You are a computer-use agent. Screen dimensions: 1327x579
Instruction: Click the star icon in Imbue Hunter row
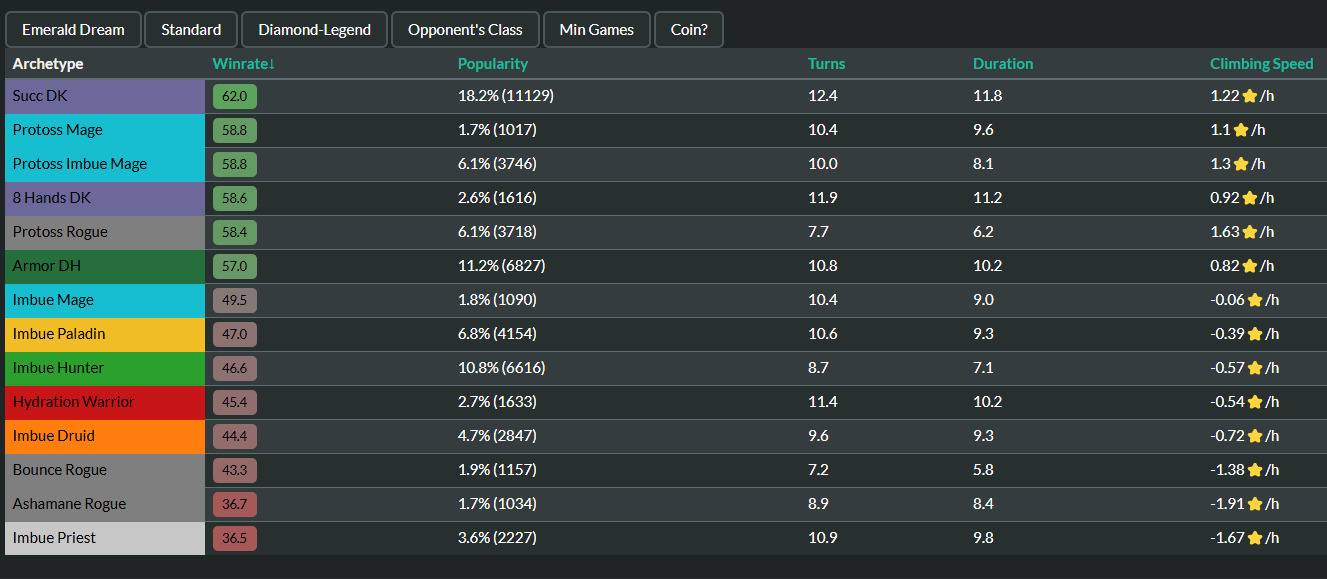[x=1254, y=368]
